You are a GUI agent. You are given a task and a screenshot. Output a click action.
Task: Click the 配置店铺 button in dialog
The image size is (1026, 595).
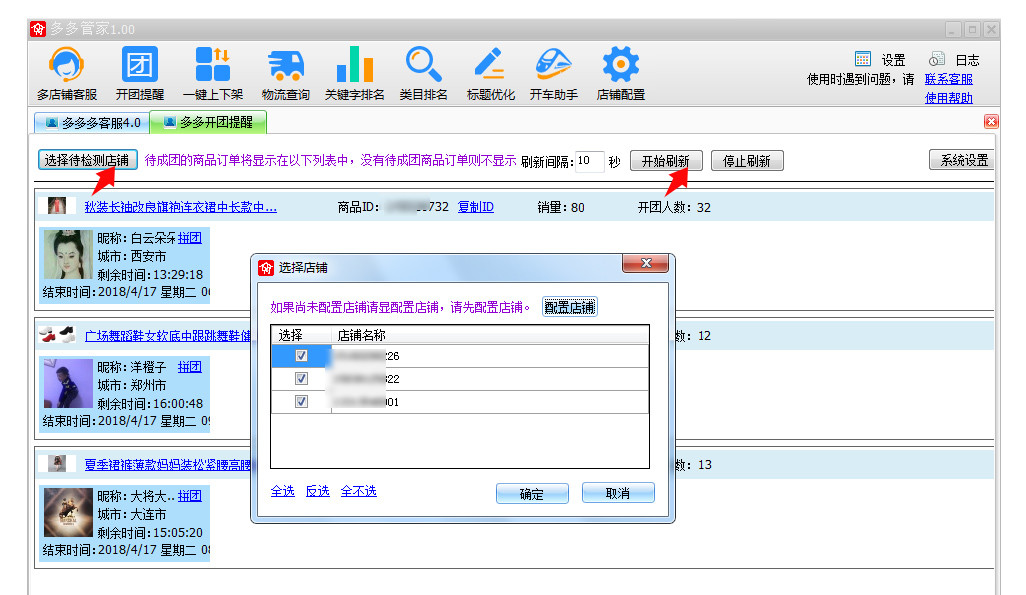coord(570,307)
